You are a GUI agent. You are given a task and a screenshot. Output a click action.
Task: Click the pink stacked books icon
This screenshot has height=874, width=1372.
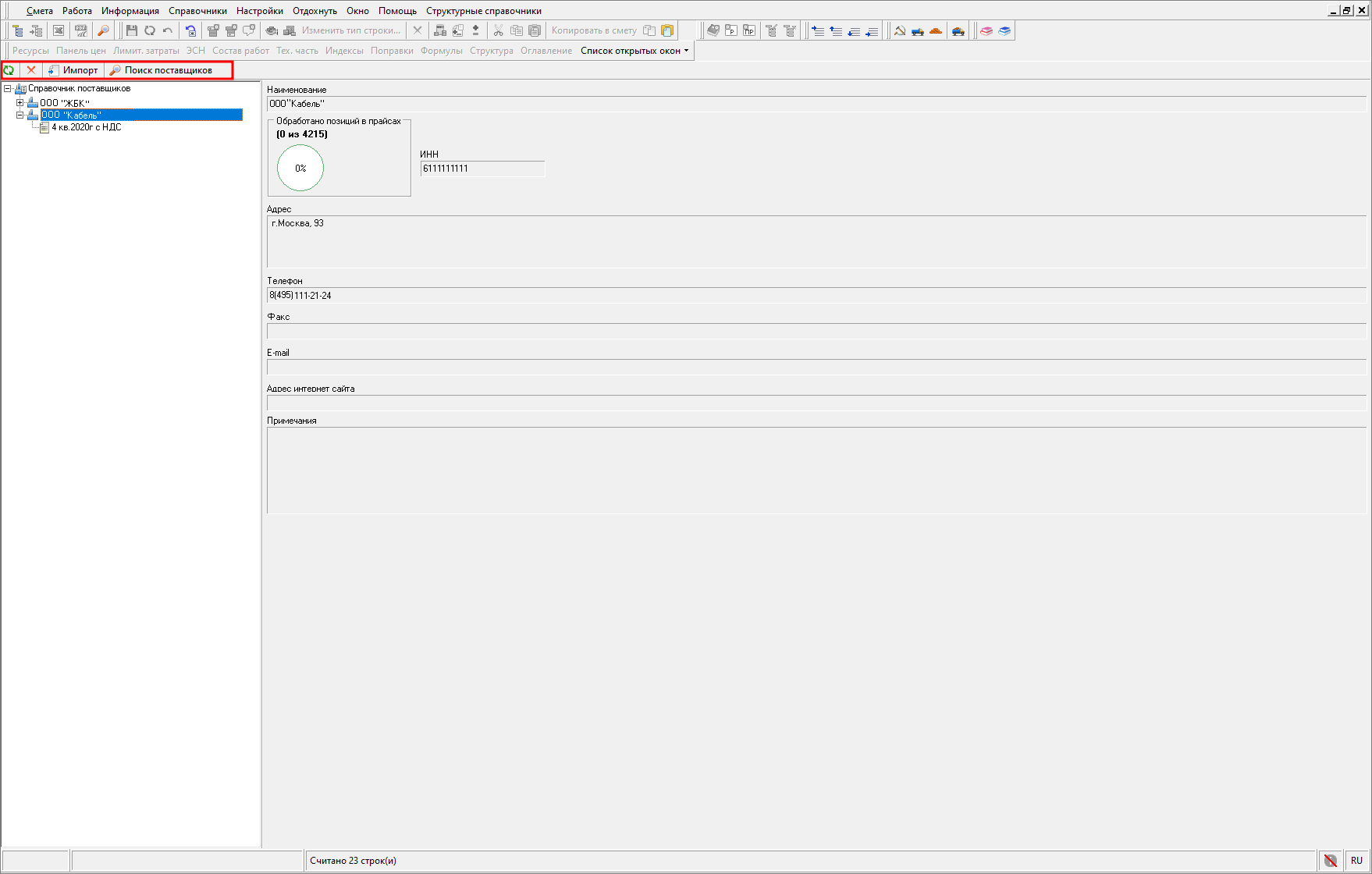[x=986, y=30]
